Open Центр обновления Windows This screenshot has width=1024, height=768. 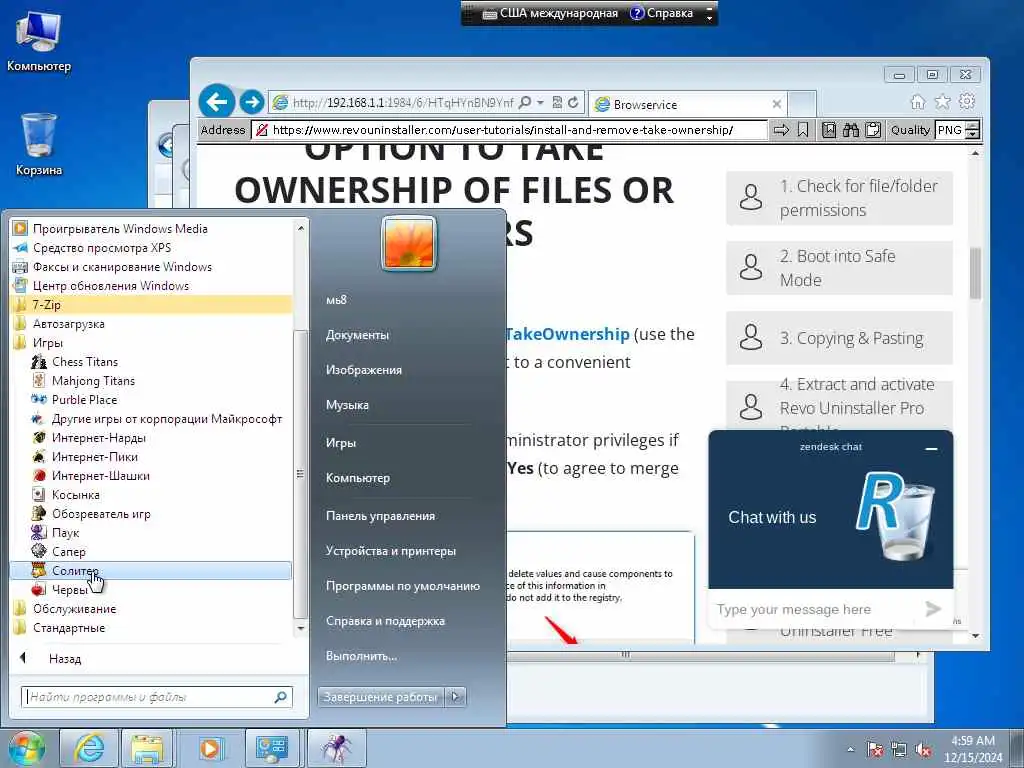tap(111, 285)
